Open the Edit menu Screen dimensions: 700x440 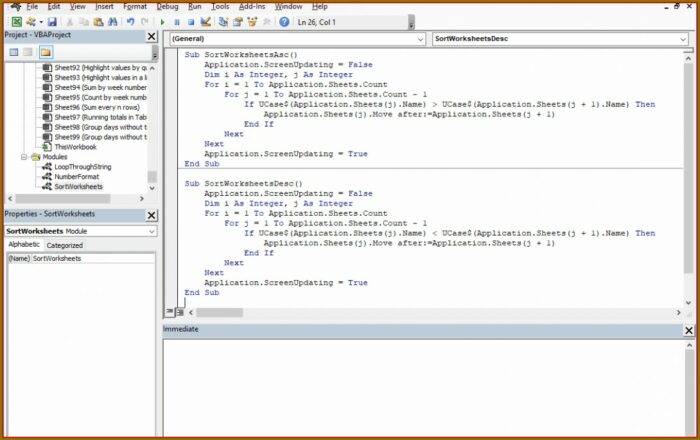54,7
